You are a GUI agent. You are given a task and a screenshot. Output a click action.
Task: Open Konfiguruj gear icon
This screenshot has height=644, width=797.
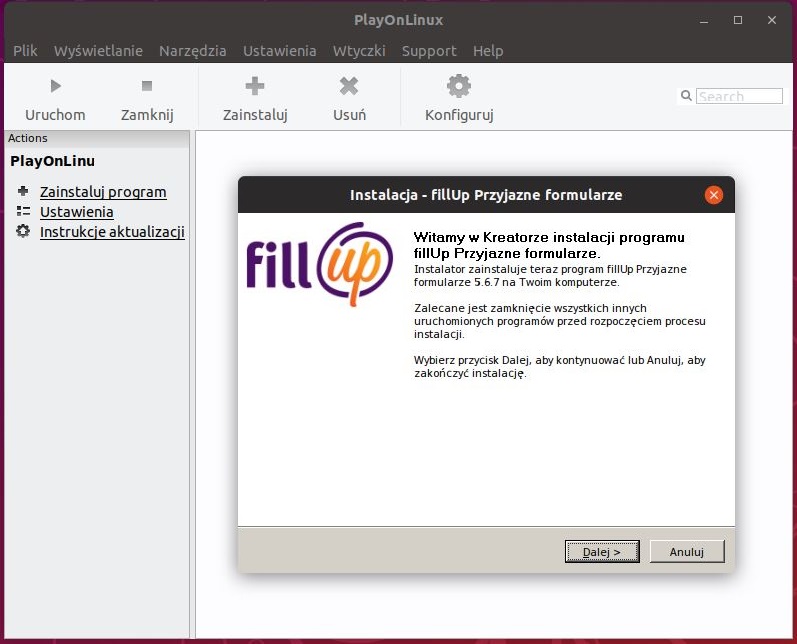click(459, 86)
